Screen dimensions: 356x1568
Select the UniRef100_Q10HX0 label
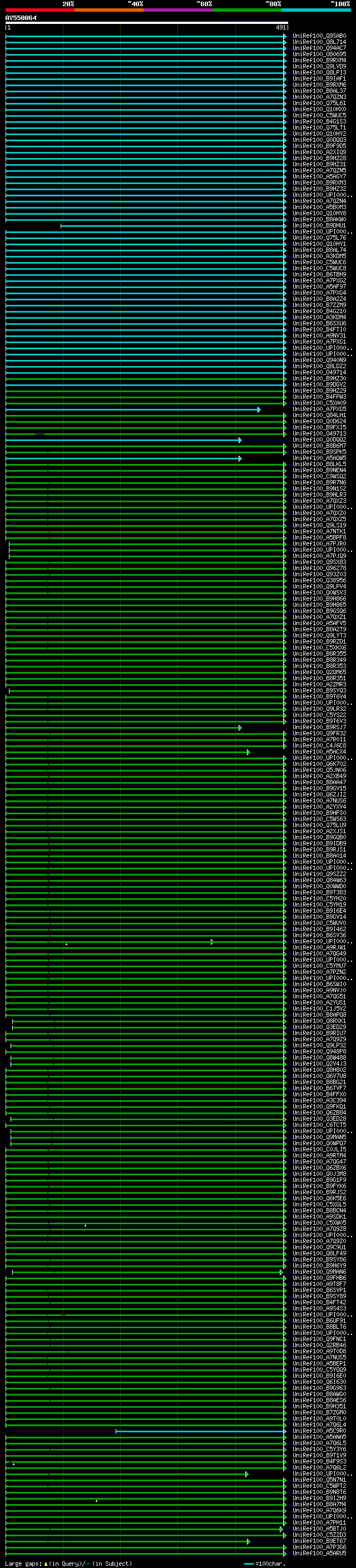tap(319, 110)
